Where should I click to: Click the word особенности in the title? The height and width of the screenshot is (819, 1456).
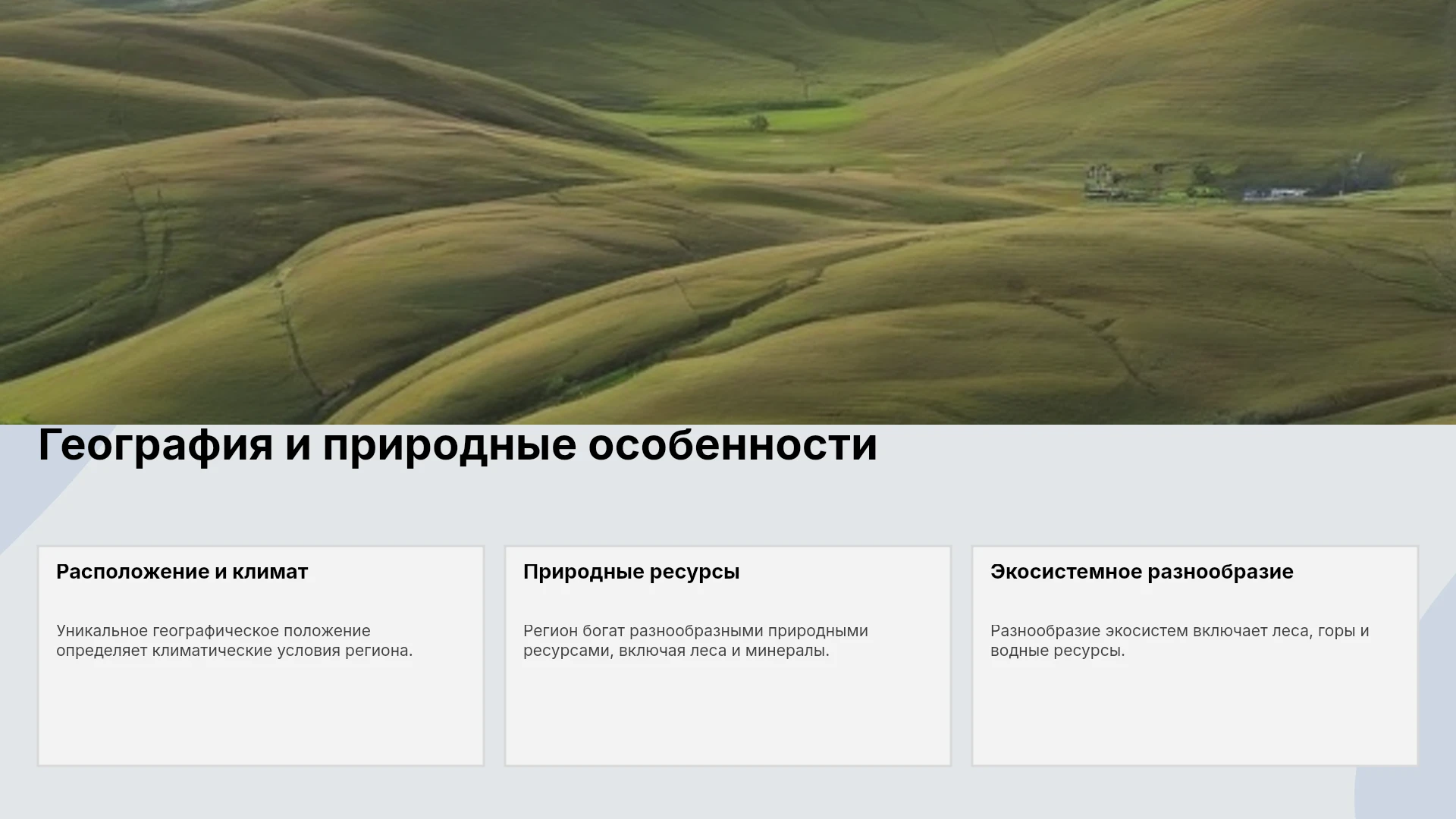tap(733, 445)
